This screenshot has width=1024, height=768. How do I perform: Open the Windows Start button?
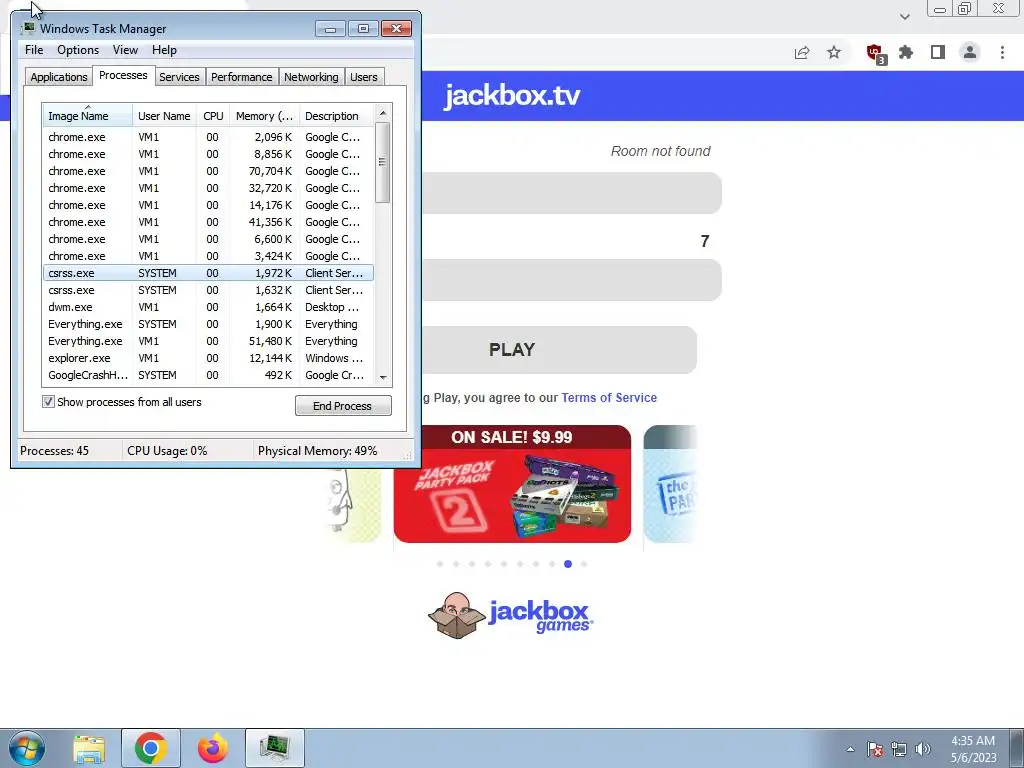(27, 748)
